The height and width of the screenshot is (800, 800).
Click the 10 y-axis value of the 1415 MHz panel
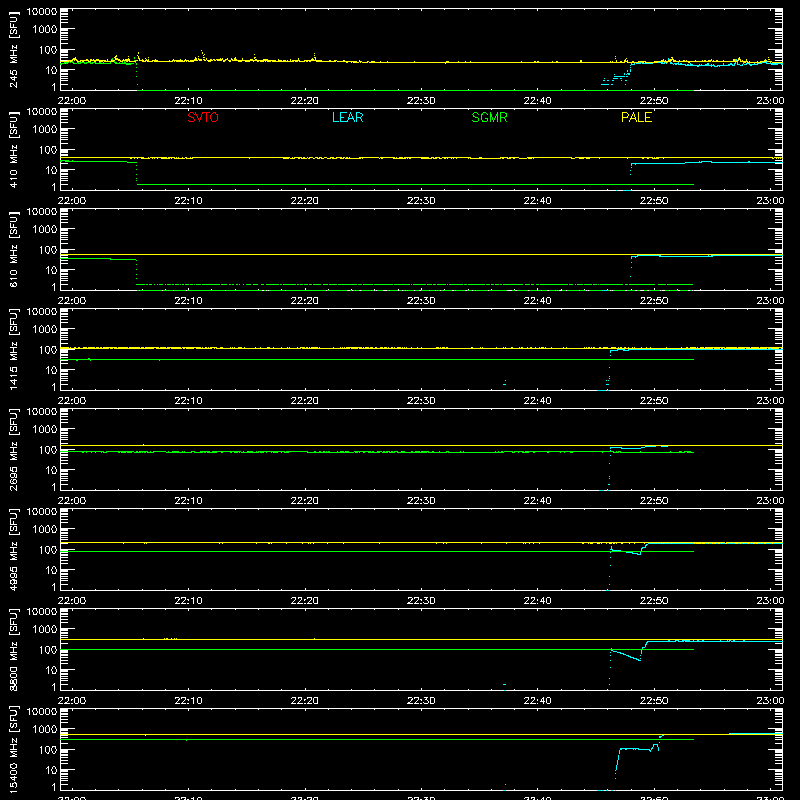coord(51,370)
